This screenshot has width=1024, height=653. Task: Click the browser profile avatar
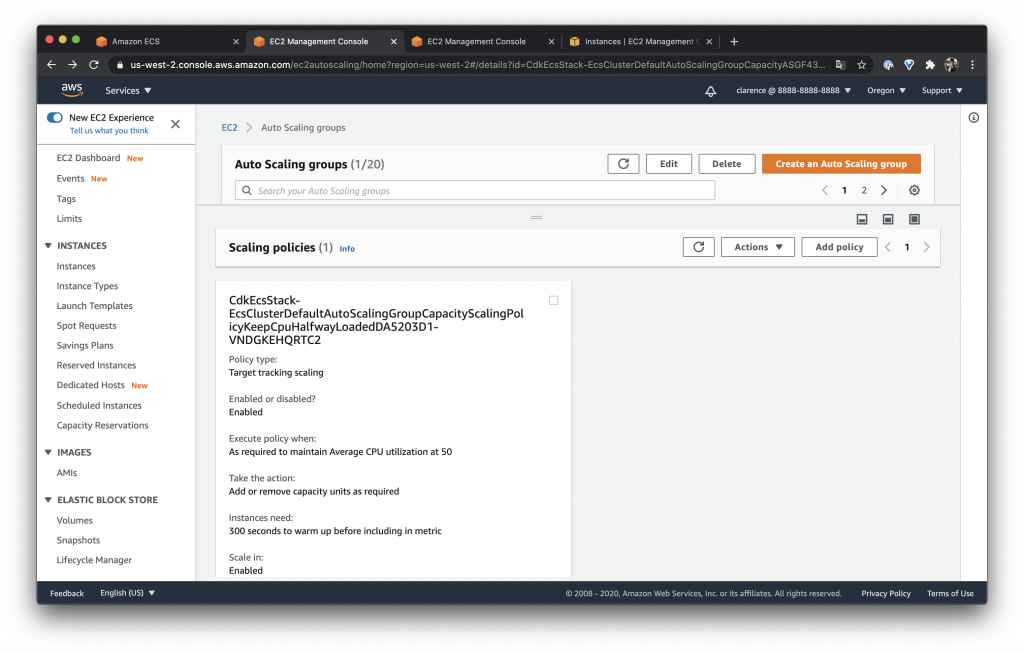(x=952, y=65)
